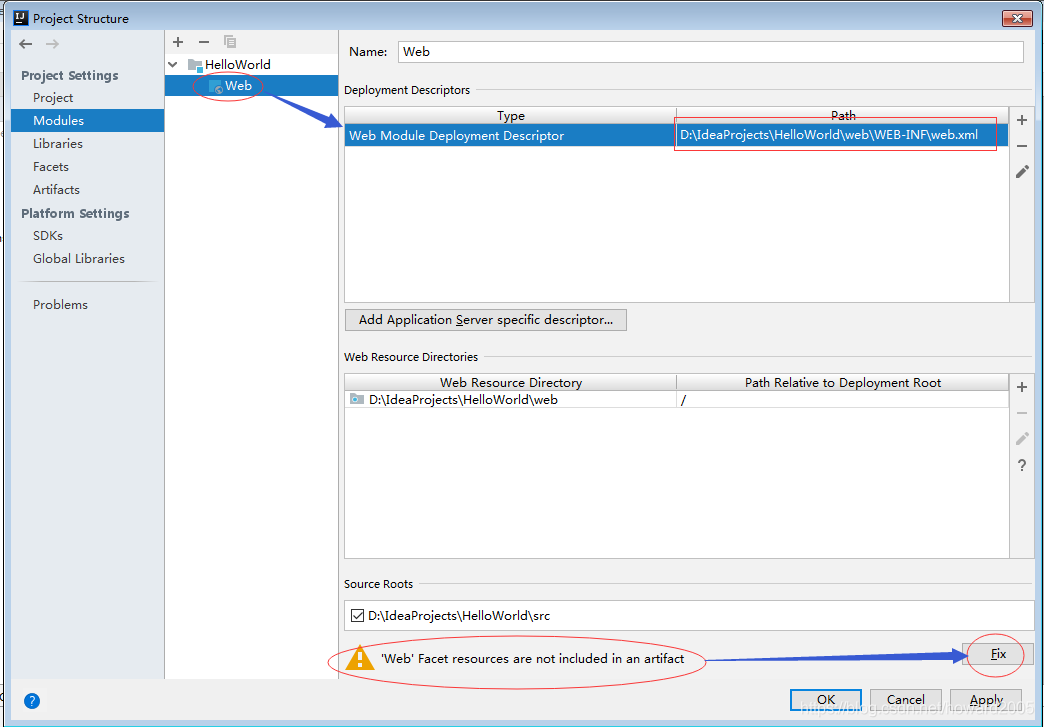Click the facet resources not included warning text
This screenshot has width=1044, height=727.
533,659
